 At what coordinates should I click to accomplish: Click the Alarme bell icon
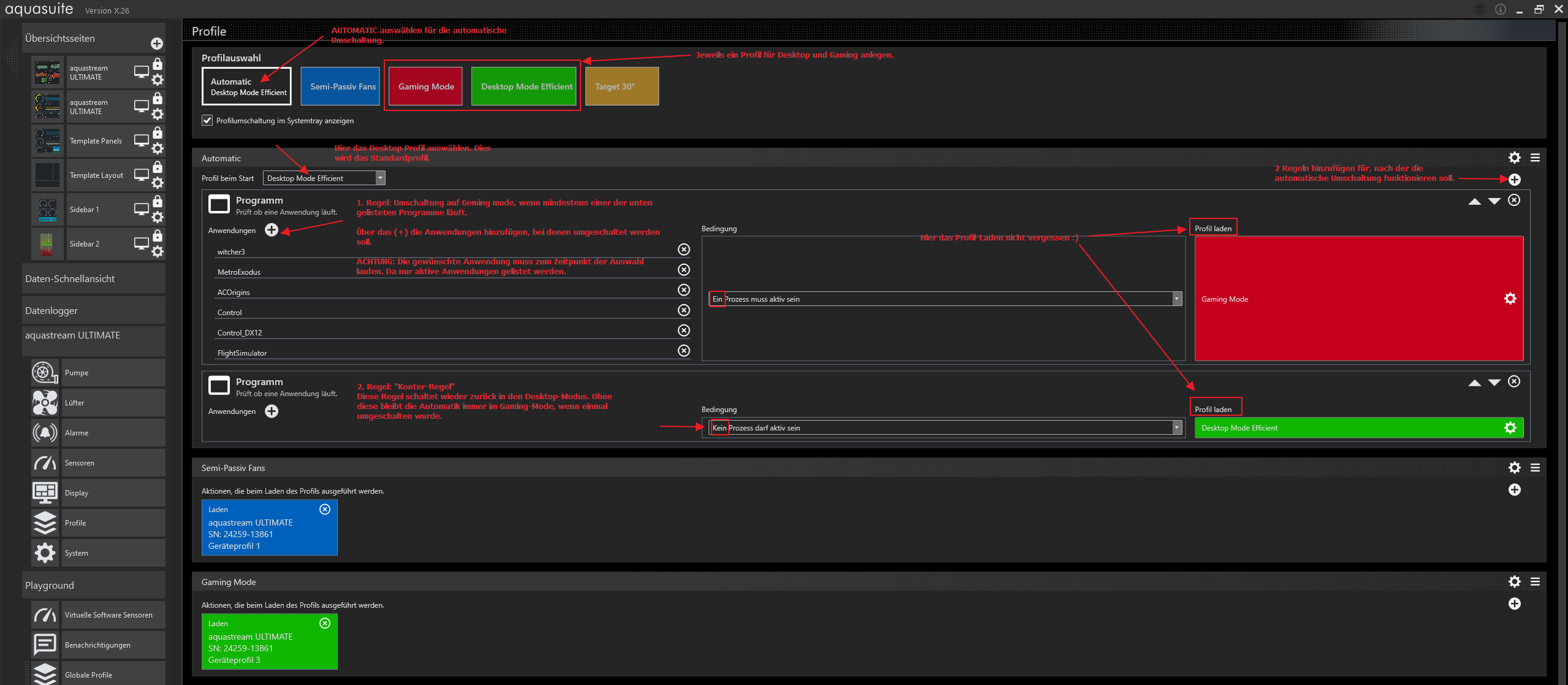(45, 433)
